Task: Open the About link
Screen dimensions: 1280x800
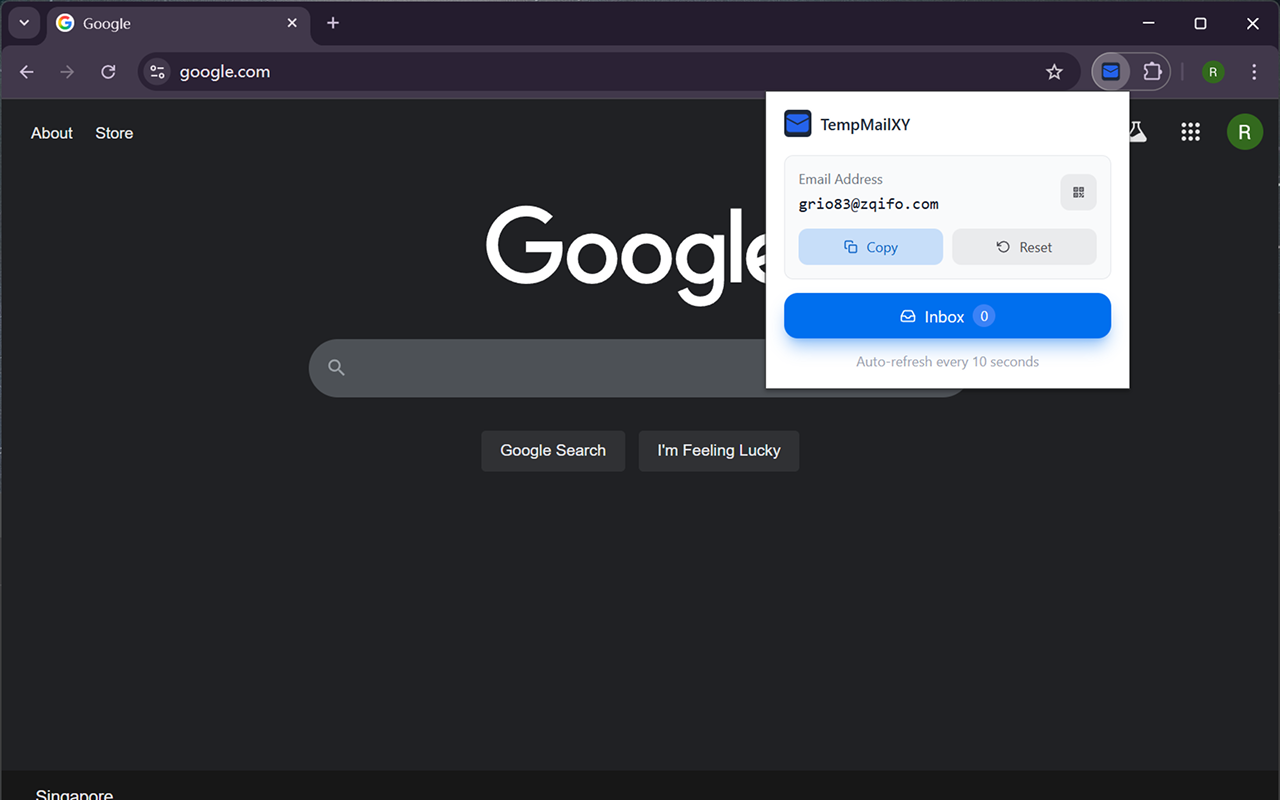Action: point(52,133)
